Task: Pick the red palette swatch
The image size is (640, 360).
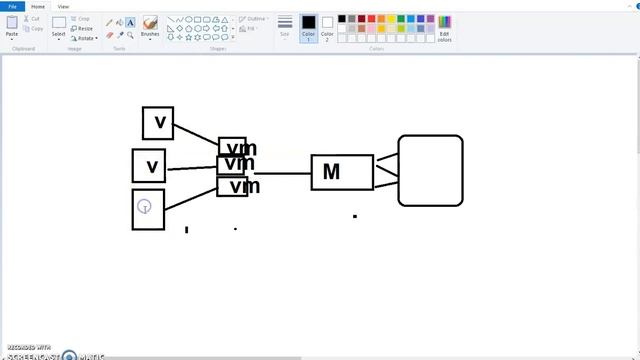Action: point(371,19)
